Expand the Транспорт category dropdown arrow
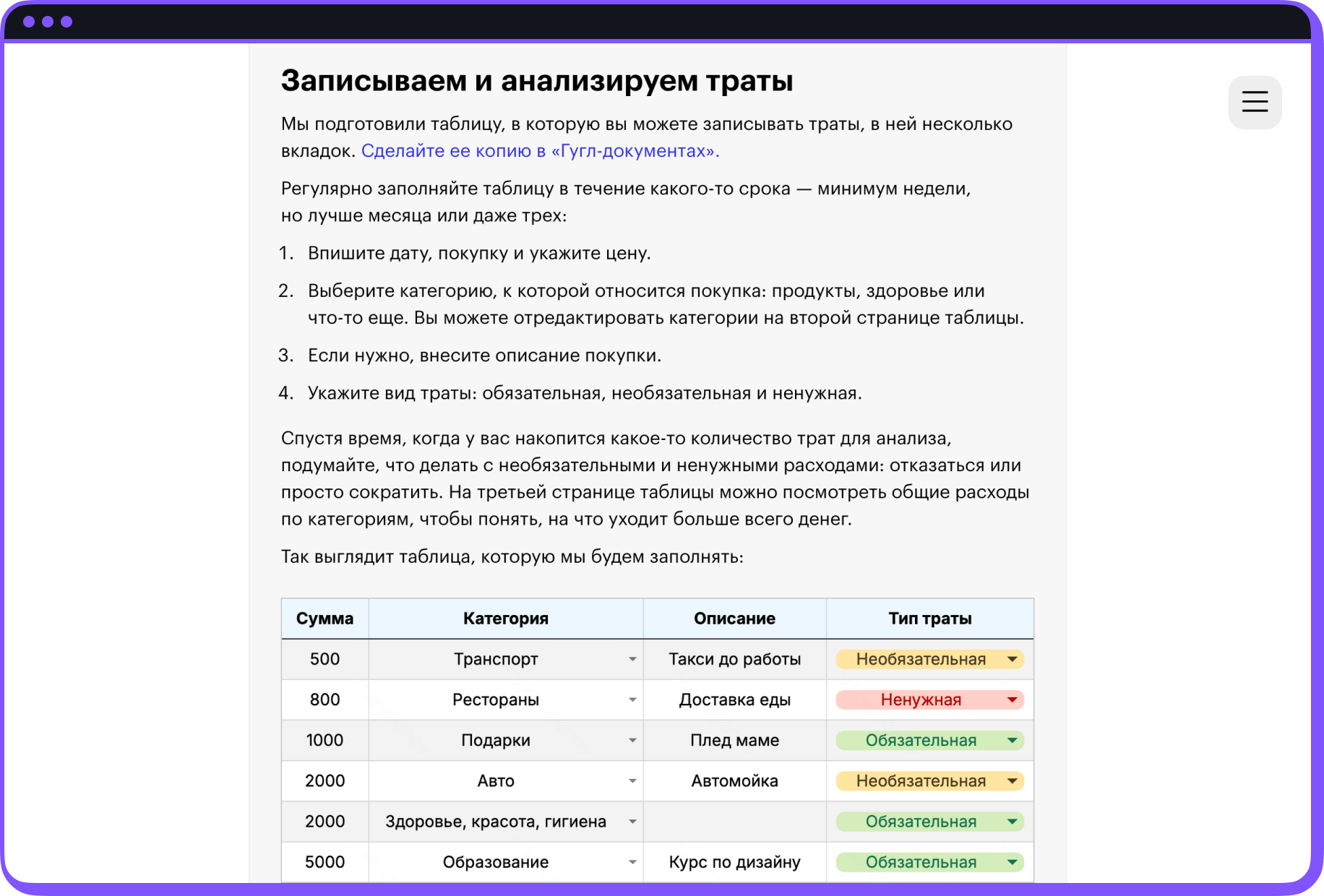This screenshot has height=896, width=1324. [x=632, y=659]
